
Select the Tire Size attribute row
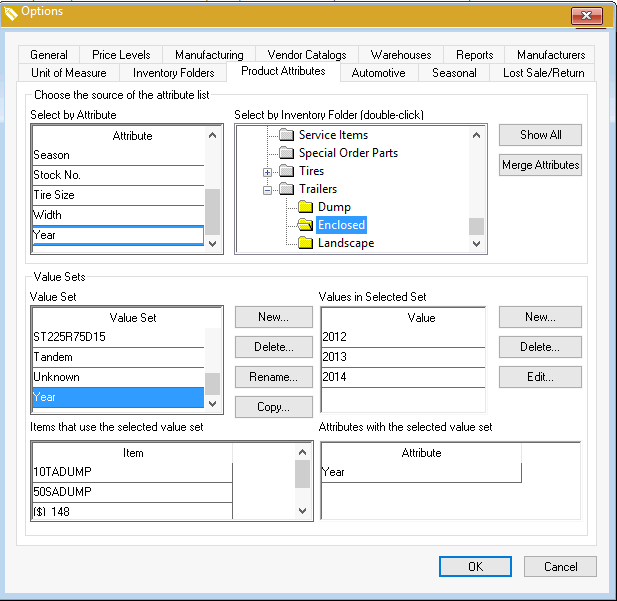[x=118, y=196]
